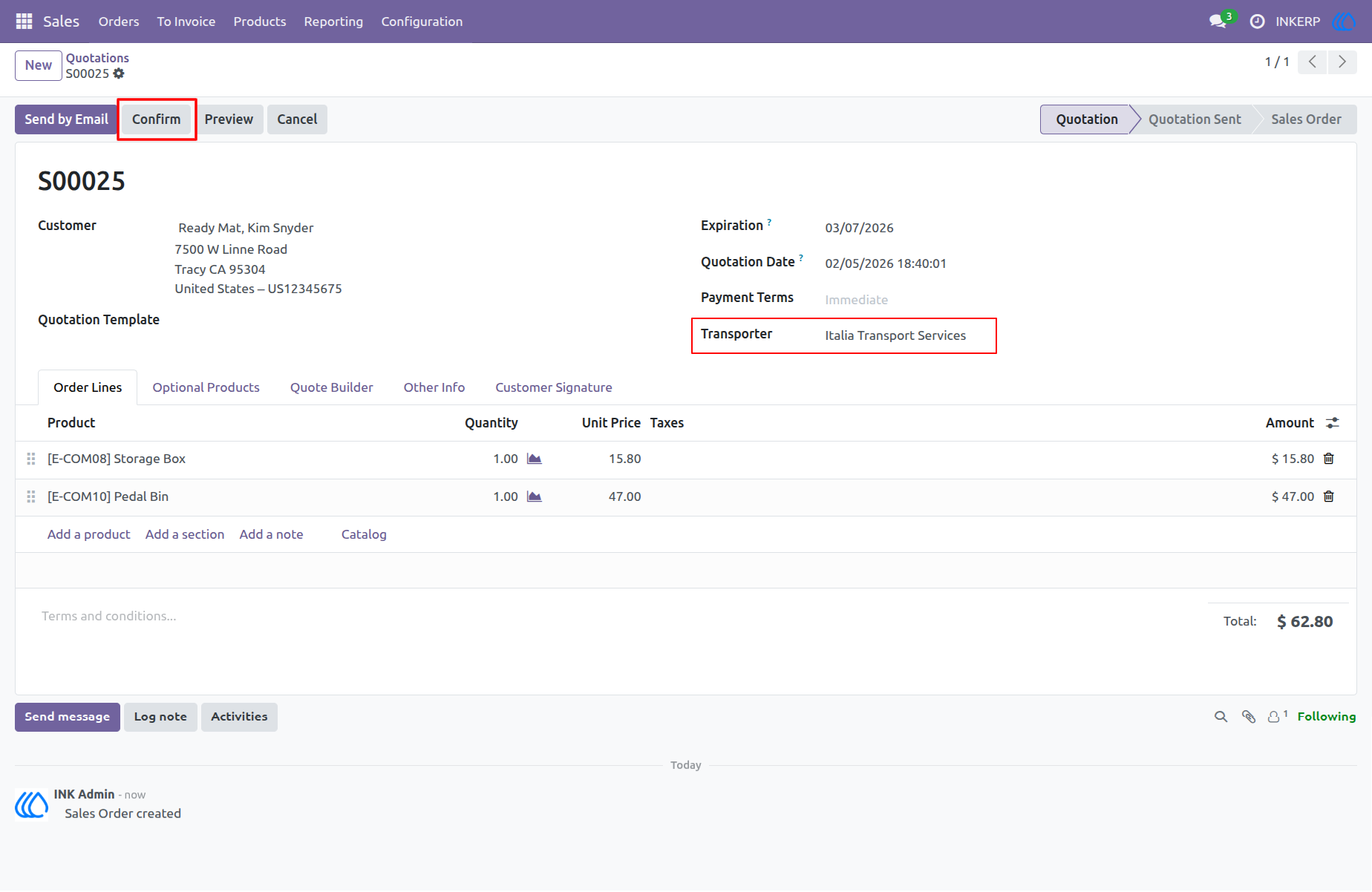The image size is (1372, 892).
Task: Switch to Other Info tab
Action: [x=434, y=387]
